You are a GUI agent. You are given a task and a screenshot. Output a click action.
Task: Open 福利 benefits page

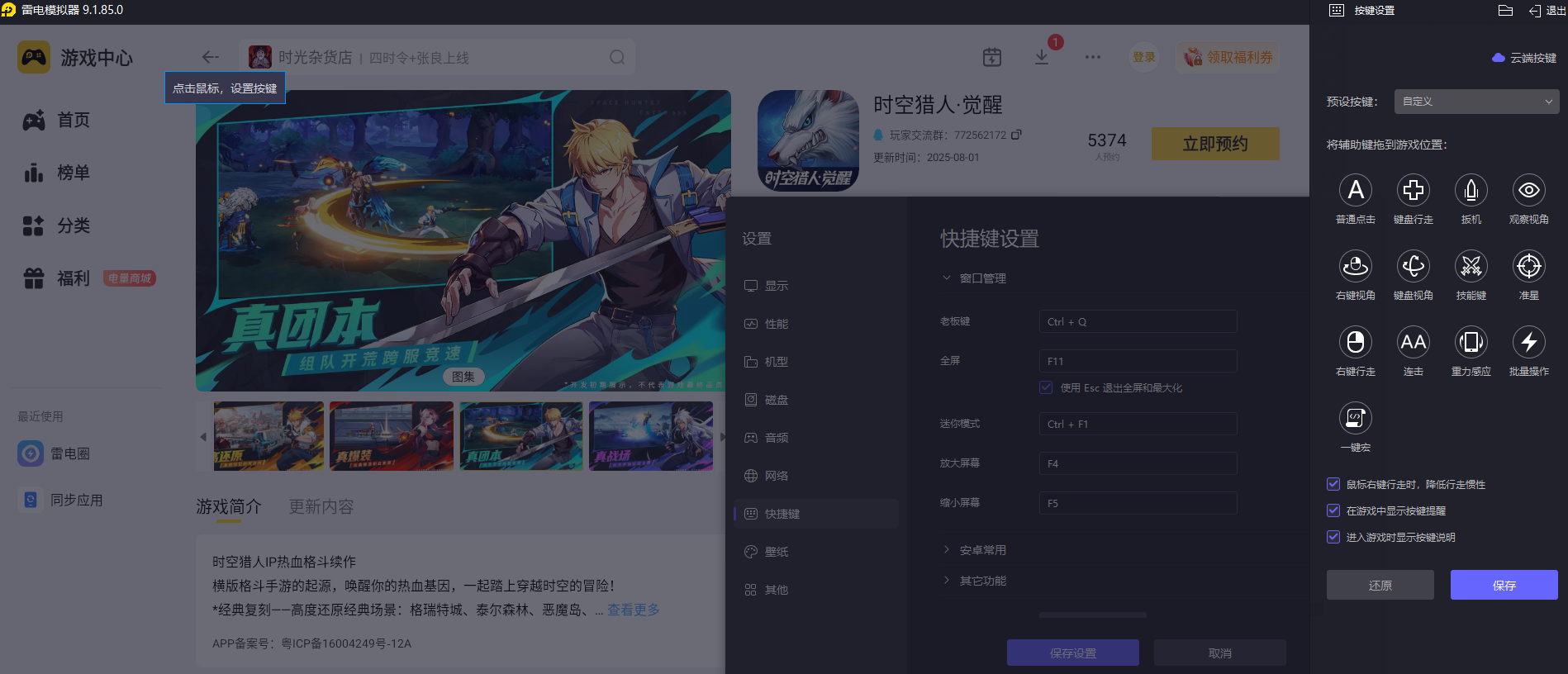[56, 278]
